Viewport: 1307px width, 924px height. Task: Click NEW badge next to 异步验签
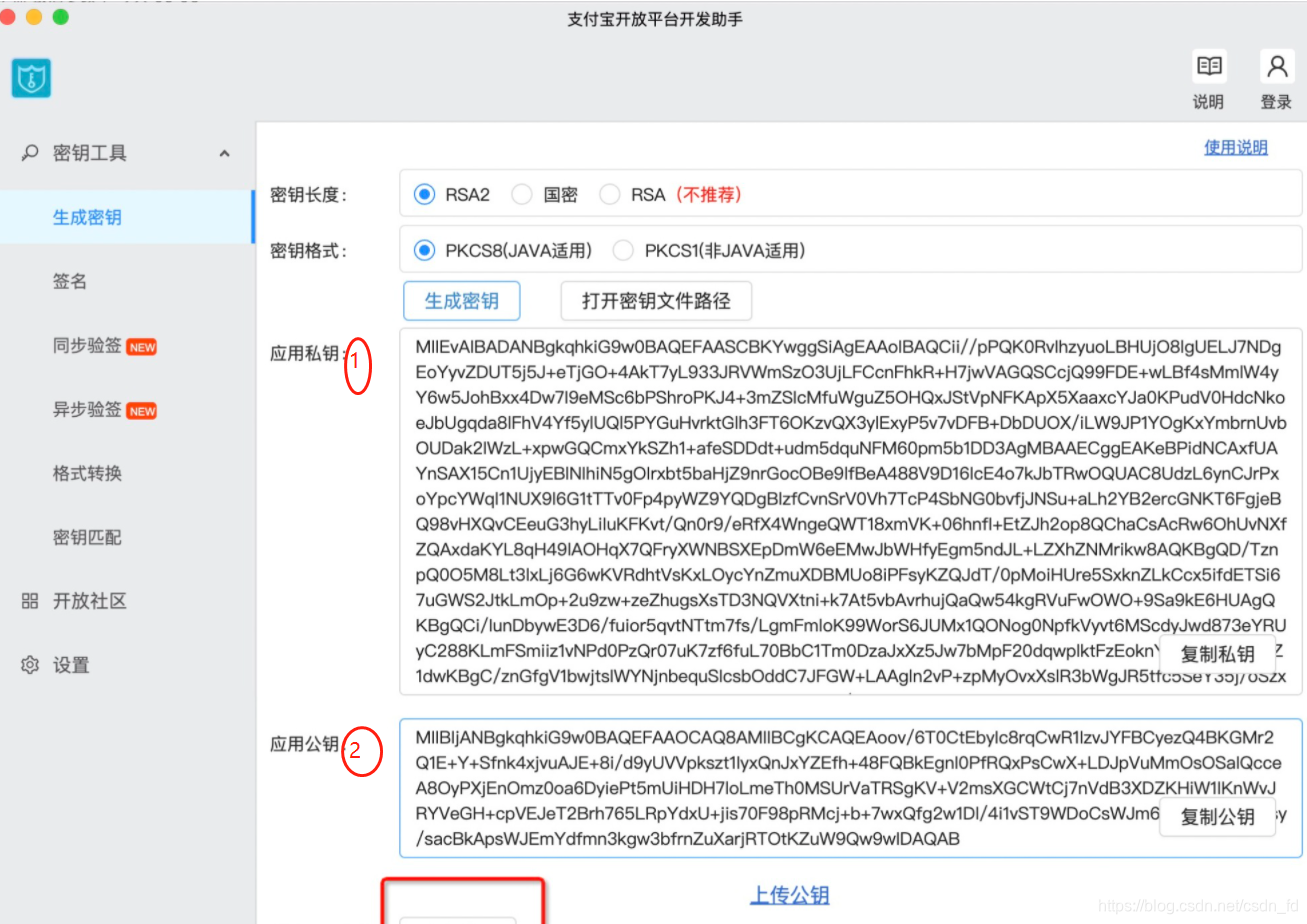click(x=142, y=411)
